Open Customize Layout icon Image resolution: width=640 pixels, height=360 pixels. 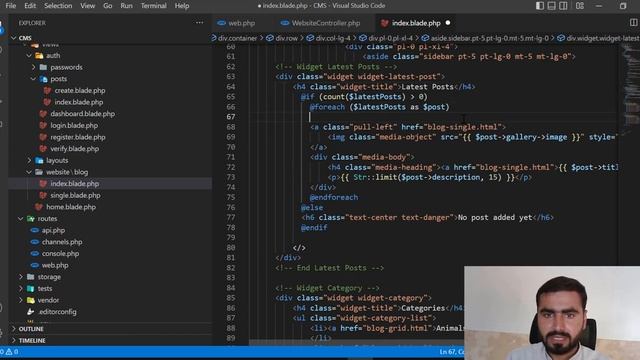coord(580,6)
